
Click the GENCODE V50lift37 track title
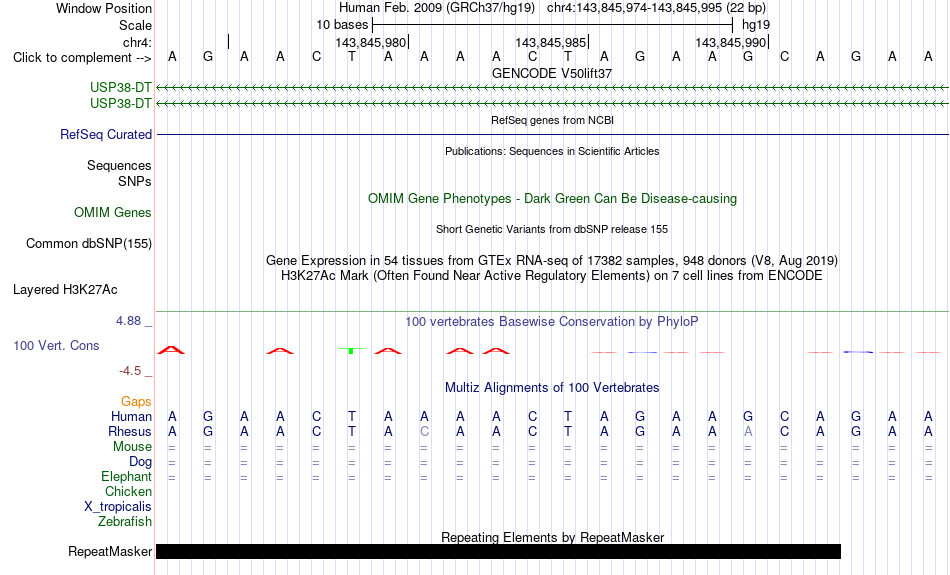(x=552, y=73)
